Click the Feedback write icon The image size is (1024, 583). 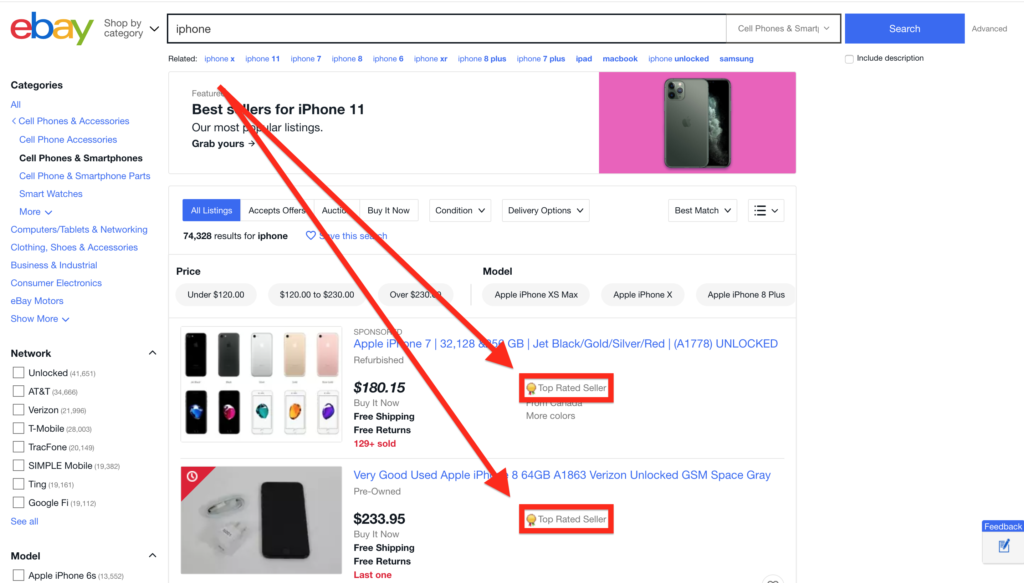click(1003, 547)
